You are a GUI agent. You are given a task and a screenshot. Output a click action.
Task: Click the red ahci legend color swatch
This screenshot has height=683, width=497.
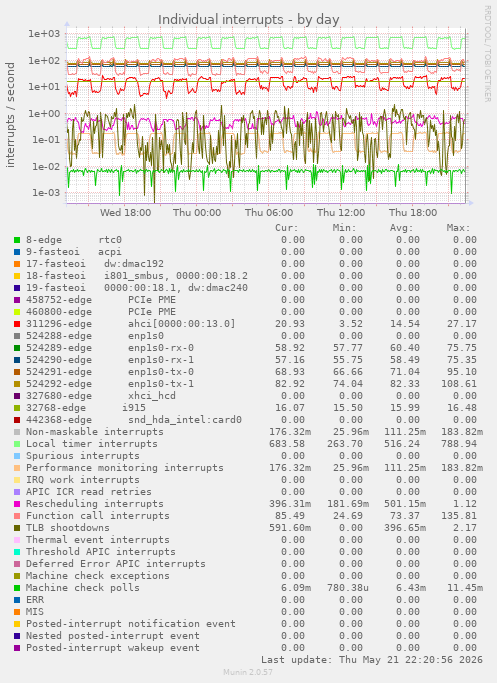[17, 324]
